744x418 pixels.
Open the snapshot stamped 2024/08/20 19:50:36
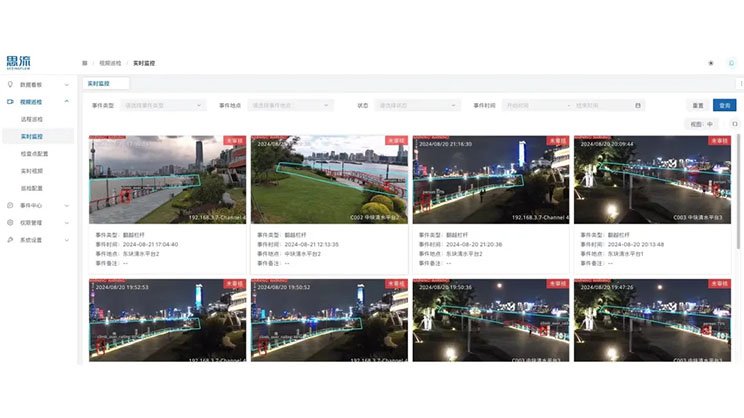pos(491,320)
